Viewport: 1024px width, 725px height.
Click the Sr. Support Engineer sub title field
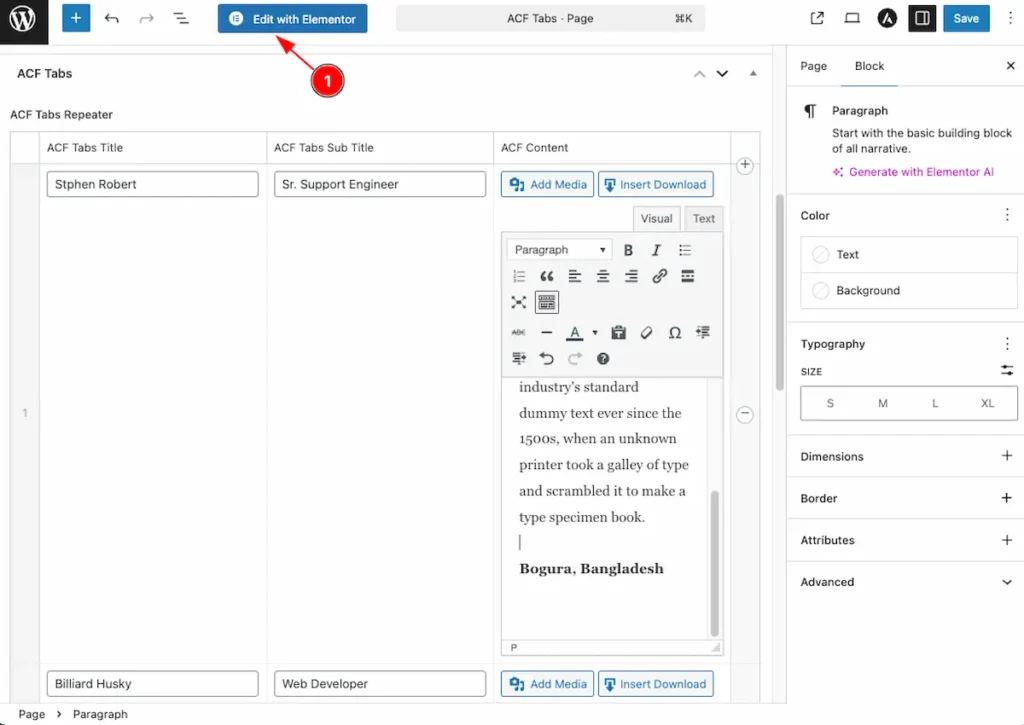coord(380,184)
